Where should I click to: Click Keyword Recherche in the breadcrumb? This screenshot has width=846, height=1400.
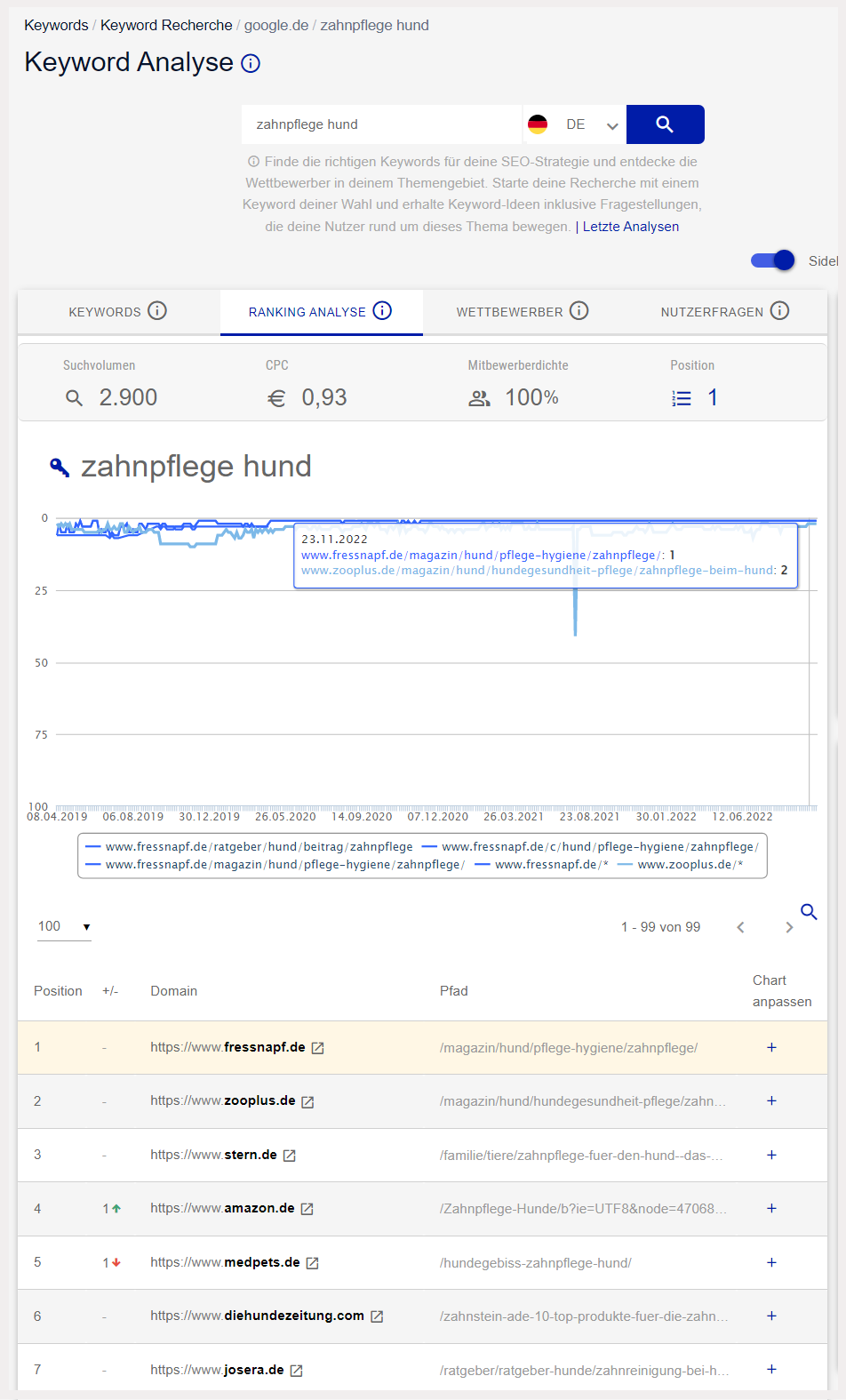(x=166, y=25)
